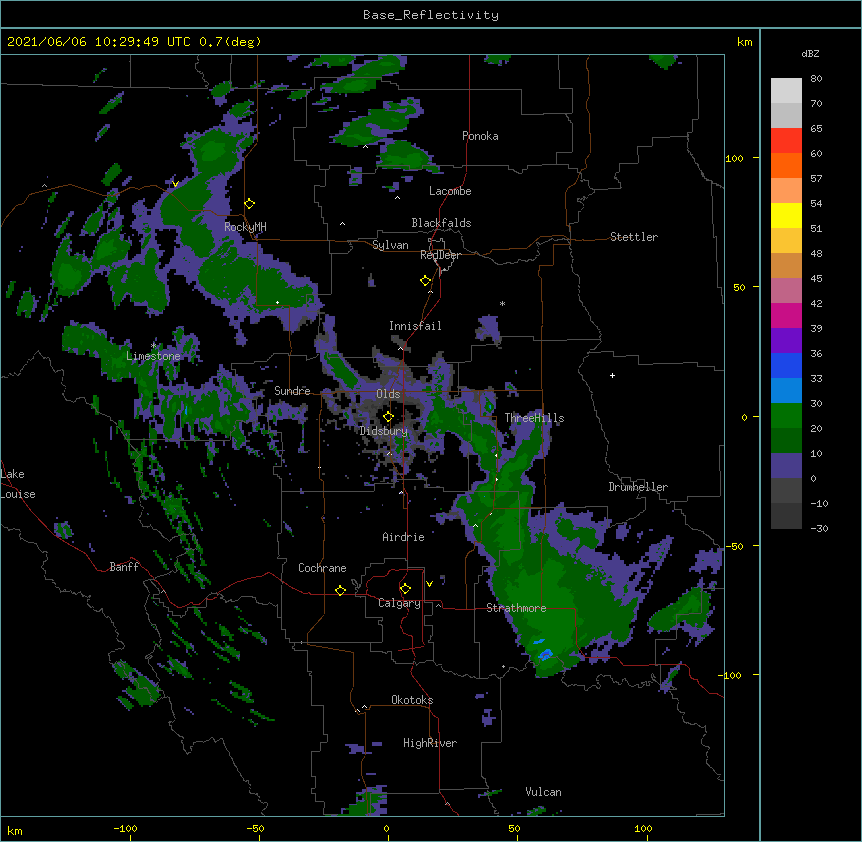Screen dimensions: 862x842
Task: Click the Vulcan label
Action: [543, 792]
